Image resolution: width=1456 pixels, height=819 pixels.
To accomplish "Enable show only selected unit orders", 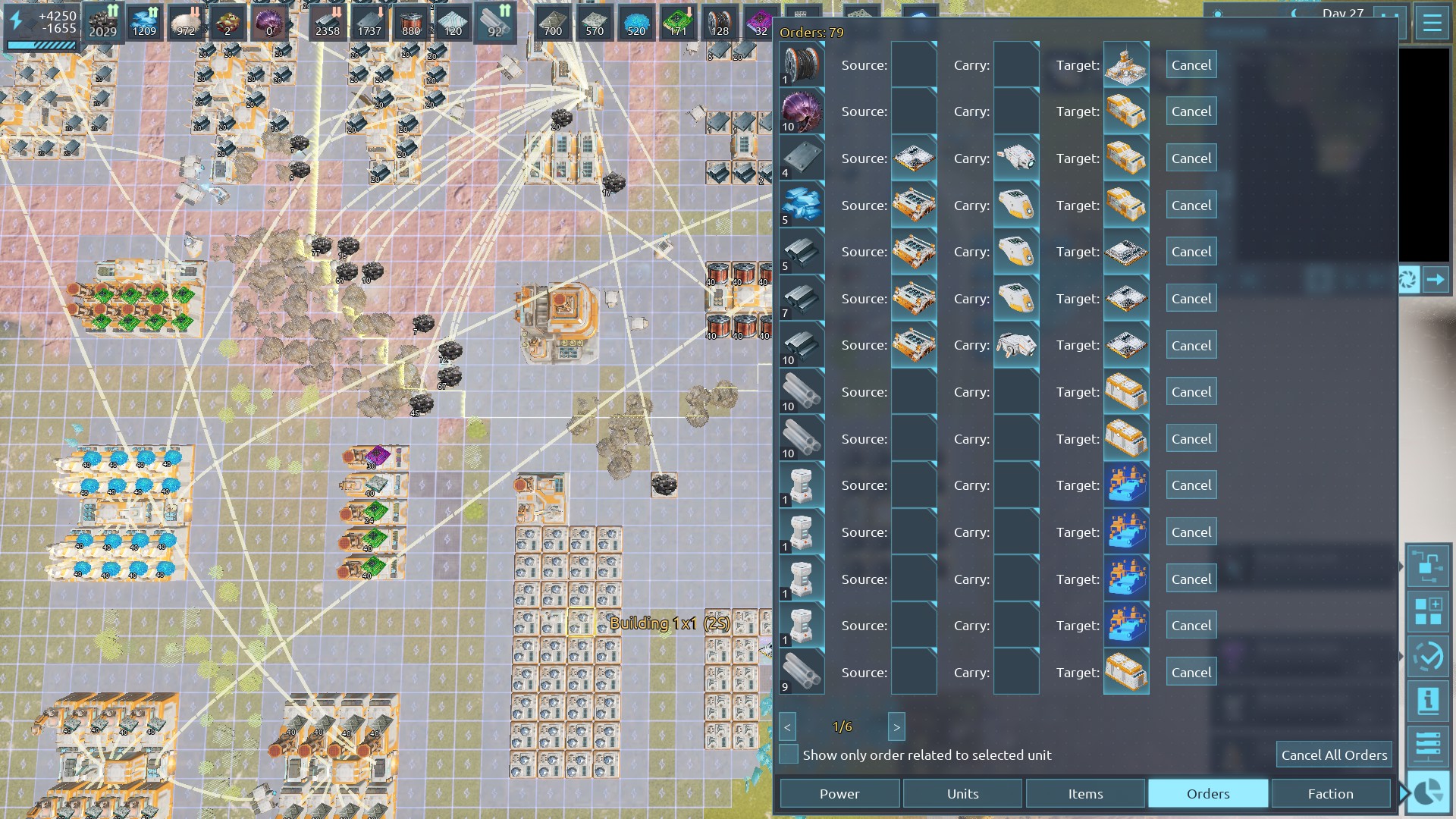I will (789, 755).
